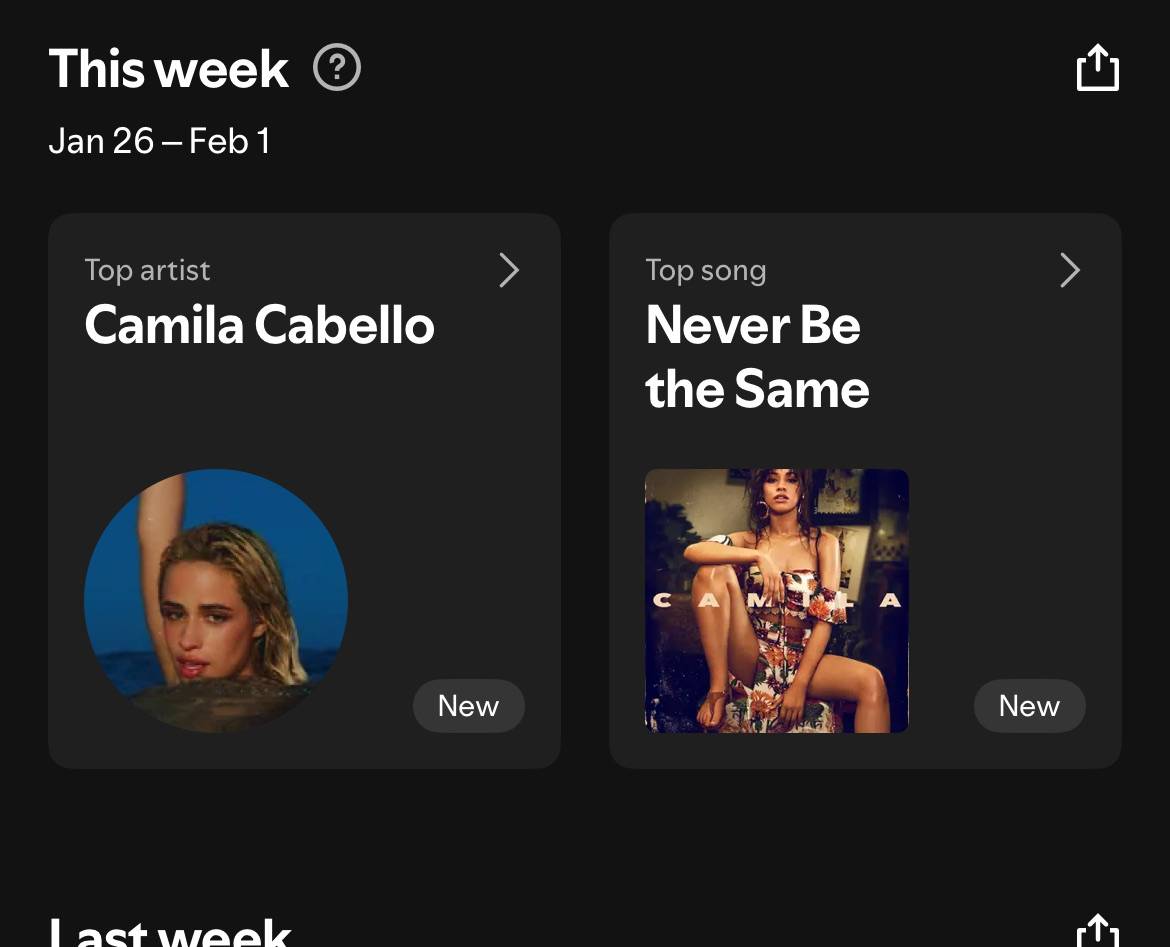This screenshot has width=1170, height=947.
Task: Open the help question mark icon
Action: pyautogui.click(x=337, y=69)
